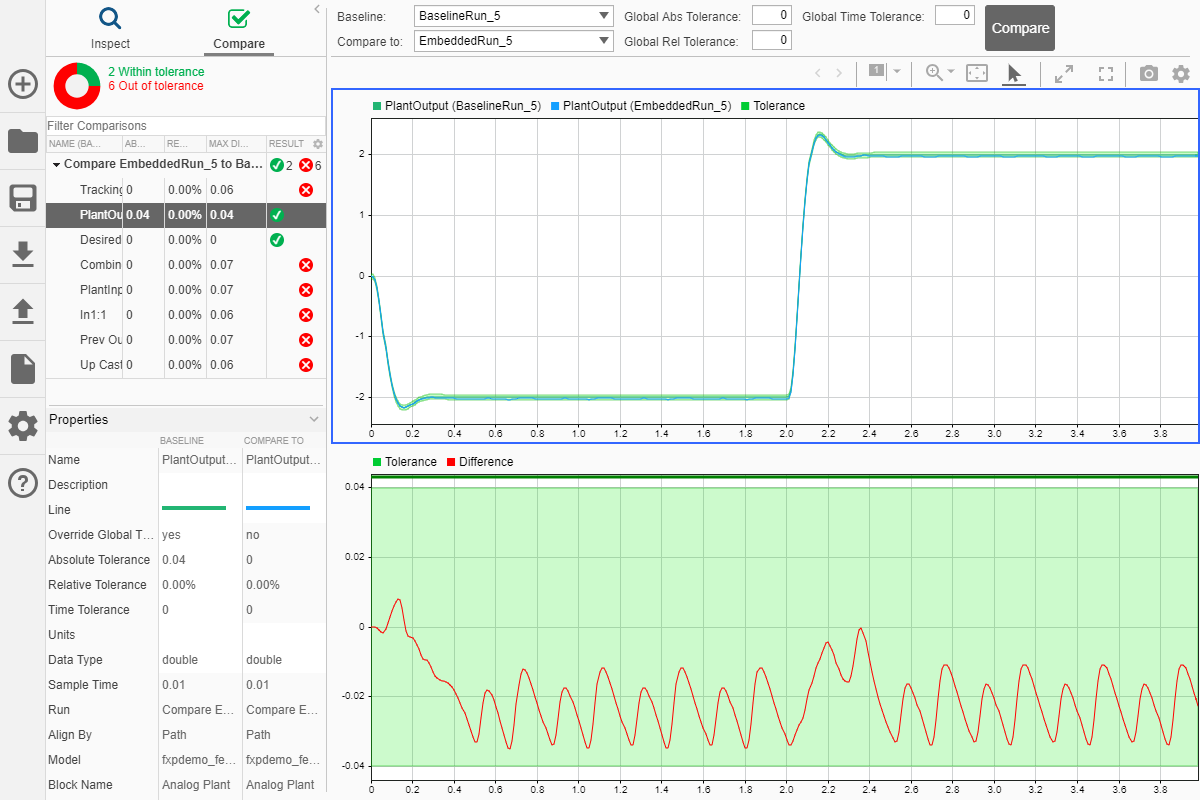Open the Compare to run dropdown
1200x800 pixels.
514,41
